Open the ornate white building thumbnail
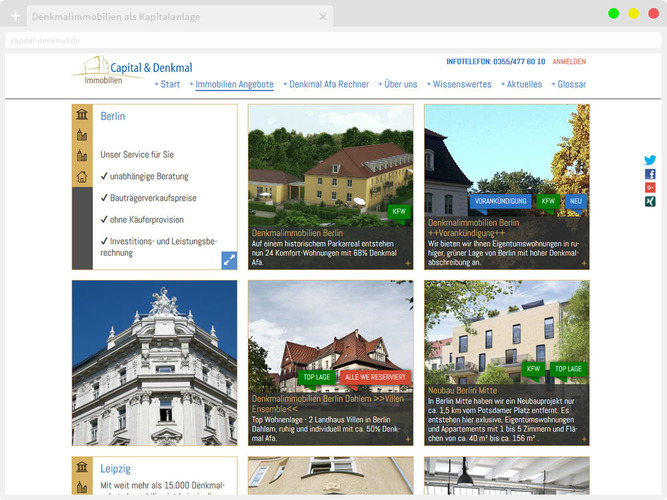Image resolution: width=667 pixels, height=500 pixels. [154, 362]
